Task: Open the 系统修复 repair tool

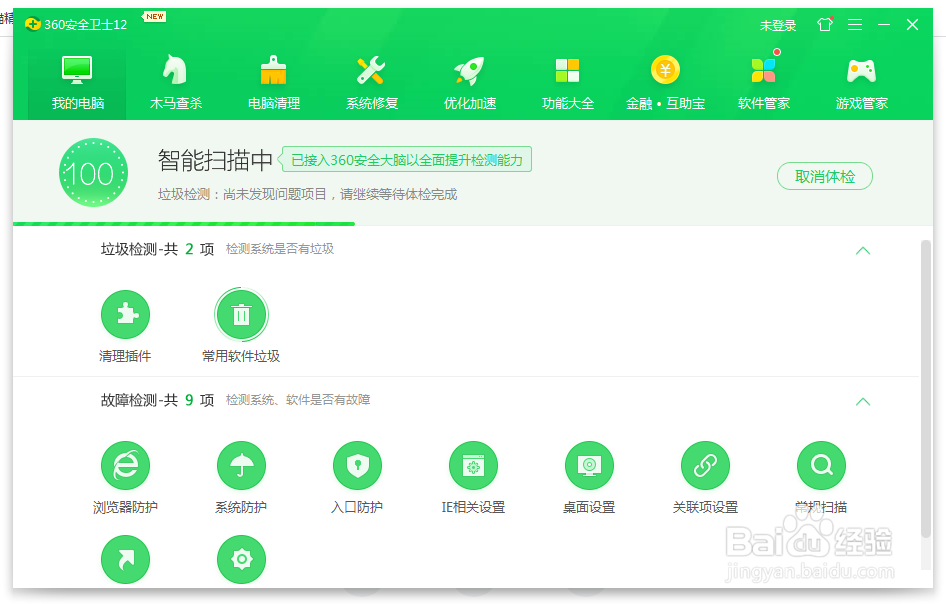Action: pos(371,80)
